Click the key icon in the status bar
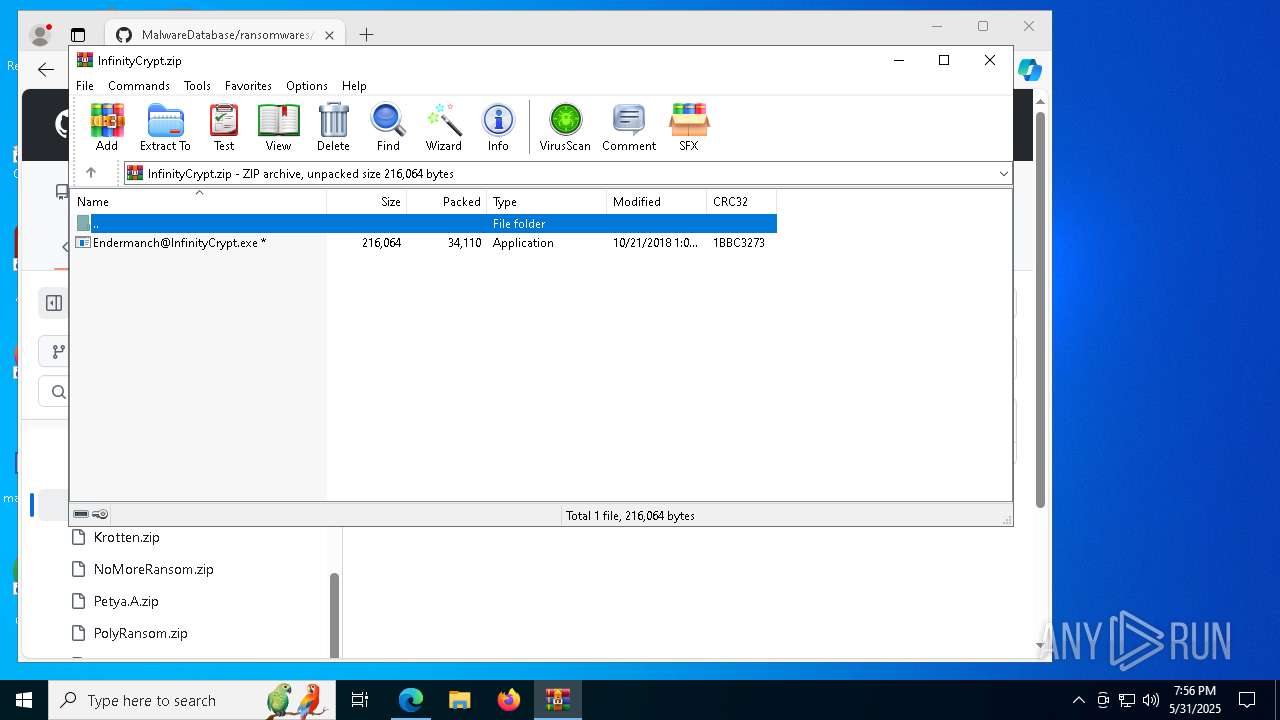Image resolution: width=1280 pixels, height=720 pixels. pyautogui.click(x=100, y=515)
